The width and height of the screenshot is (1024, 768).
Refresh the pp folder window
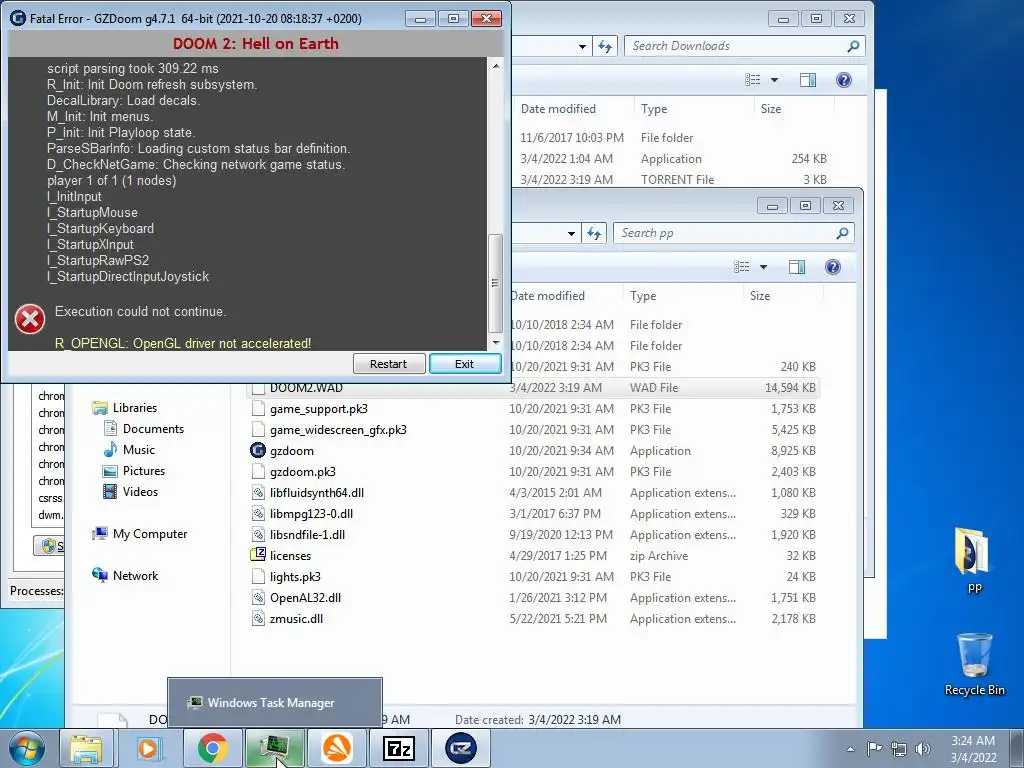(594, 233)
